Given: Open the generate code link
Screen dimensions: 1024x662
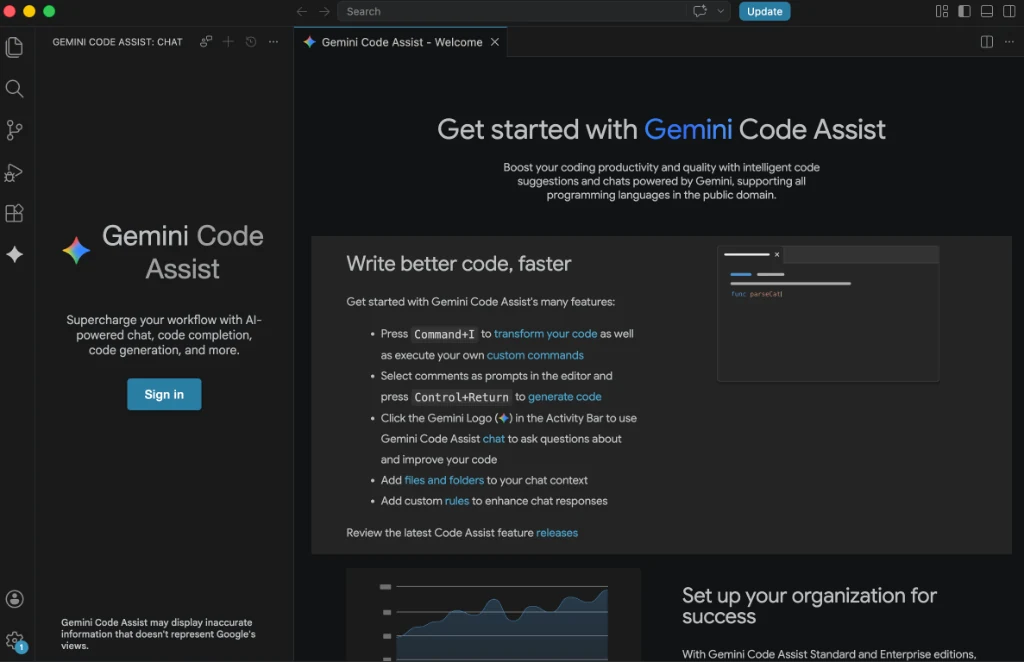Looking at the screenshot, I should (x=564, y=396).
